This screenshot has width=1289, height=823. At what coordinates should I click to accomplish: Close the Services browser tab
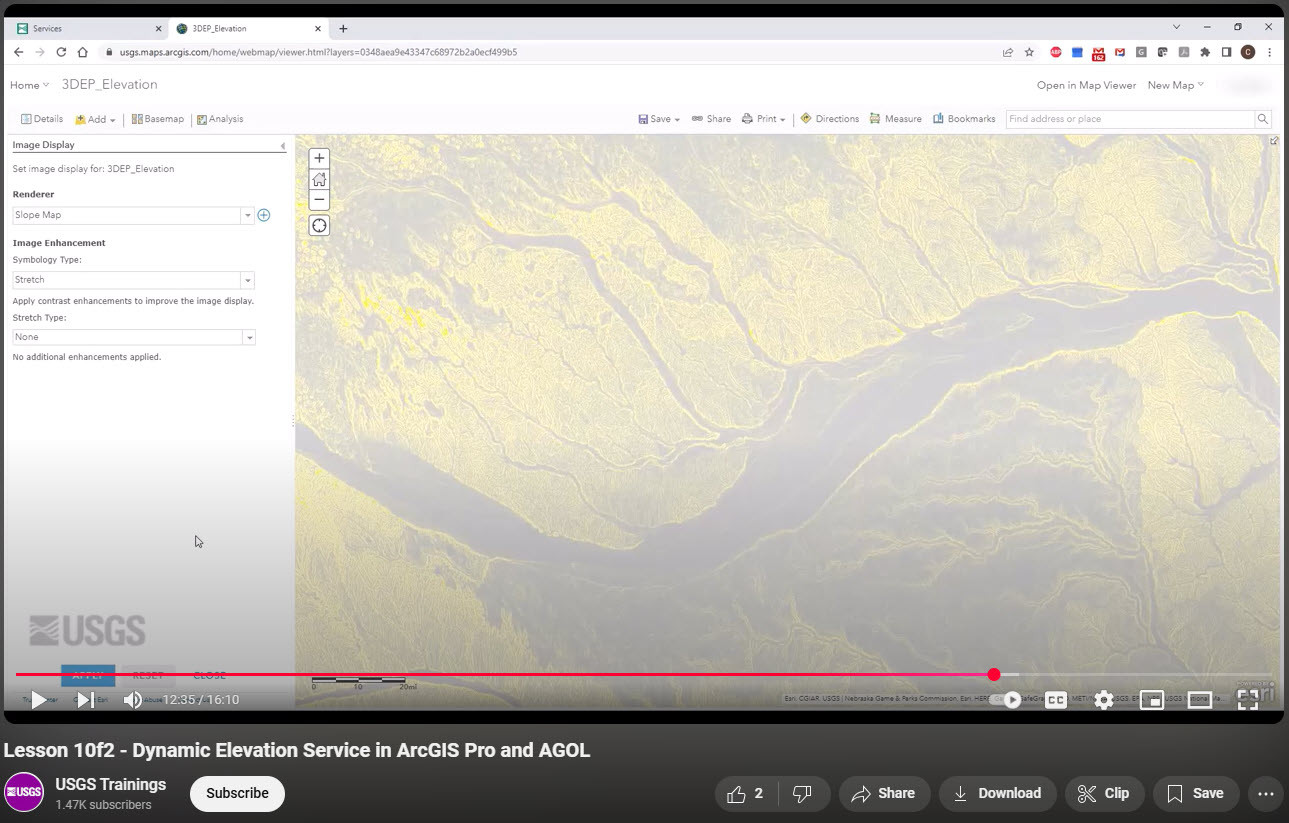click(158, 29)
